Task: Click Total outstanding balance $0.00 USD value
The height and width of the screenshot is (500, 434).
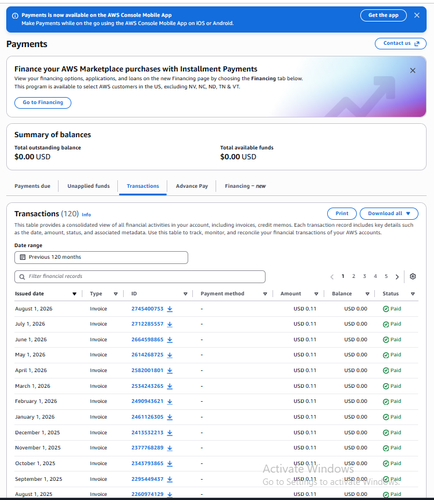Action: [32, 157]
